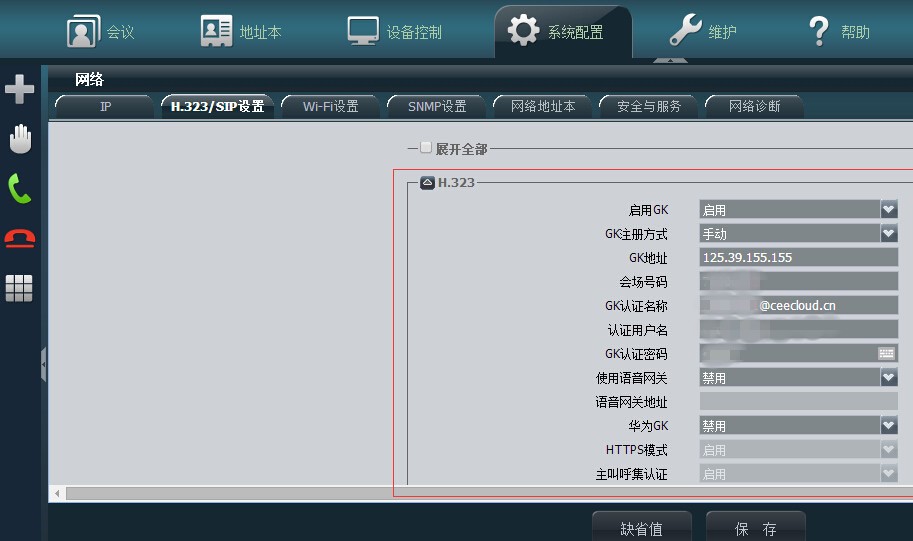Expand the 华为GK dropdown
Viewport: 913px width, 541px height.
[888, 425]
